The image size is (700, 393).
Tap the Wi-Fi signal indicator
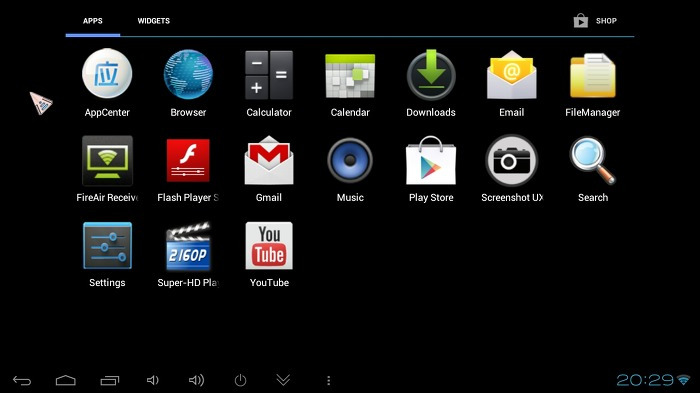(x=683, y=380)
